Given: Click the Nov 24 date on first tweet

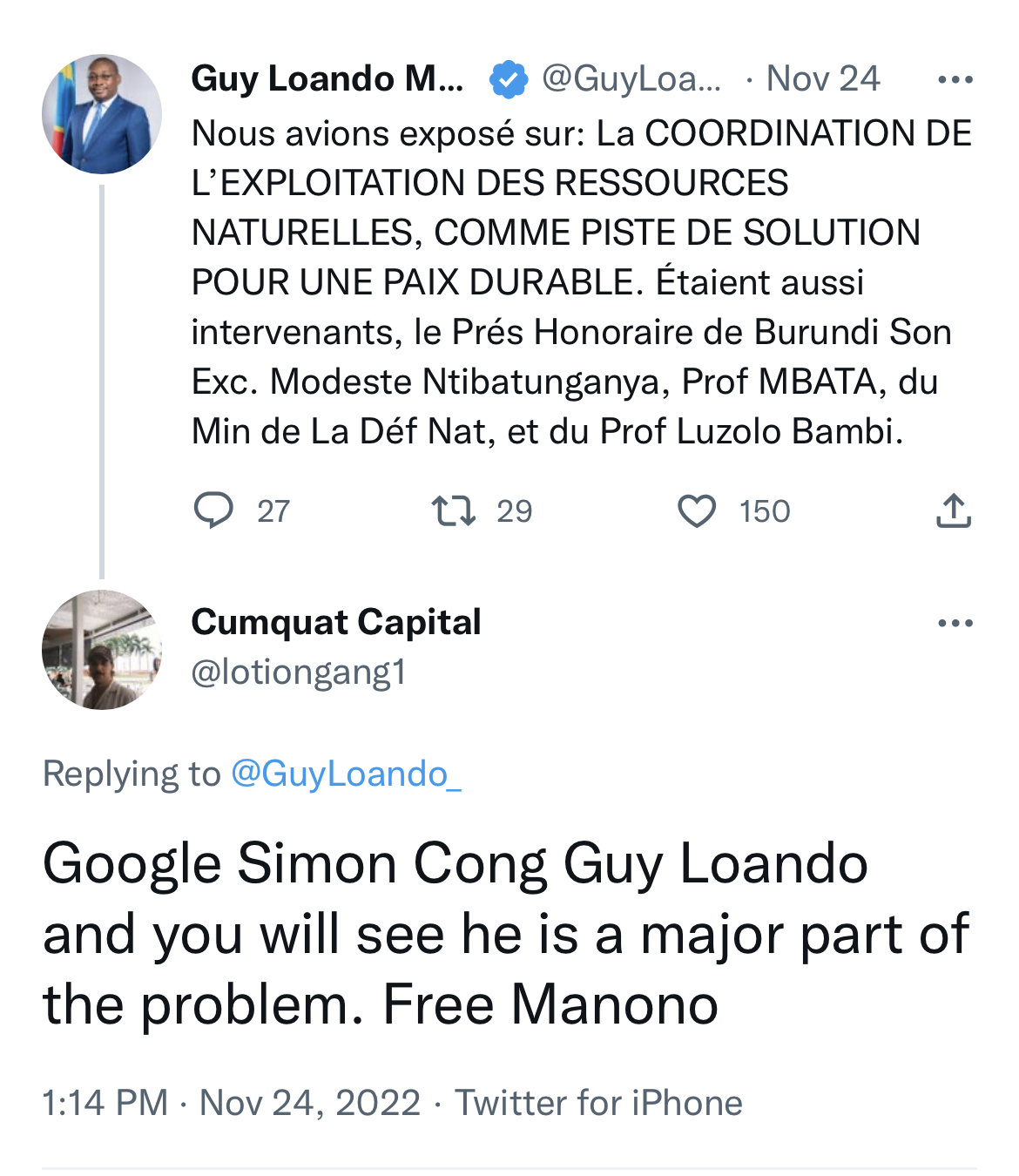Looking at the screenshot, I should pos(823,79).
